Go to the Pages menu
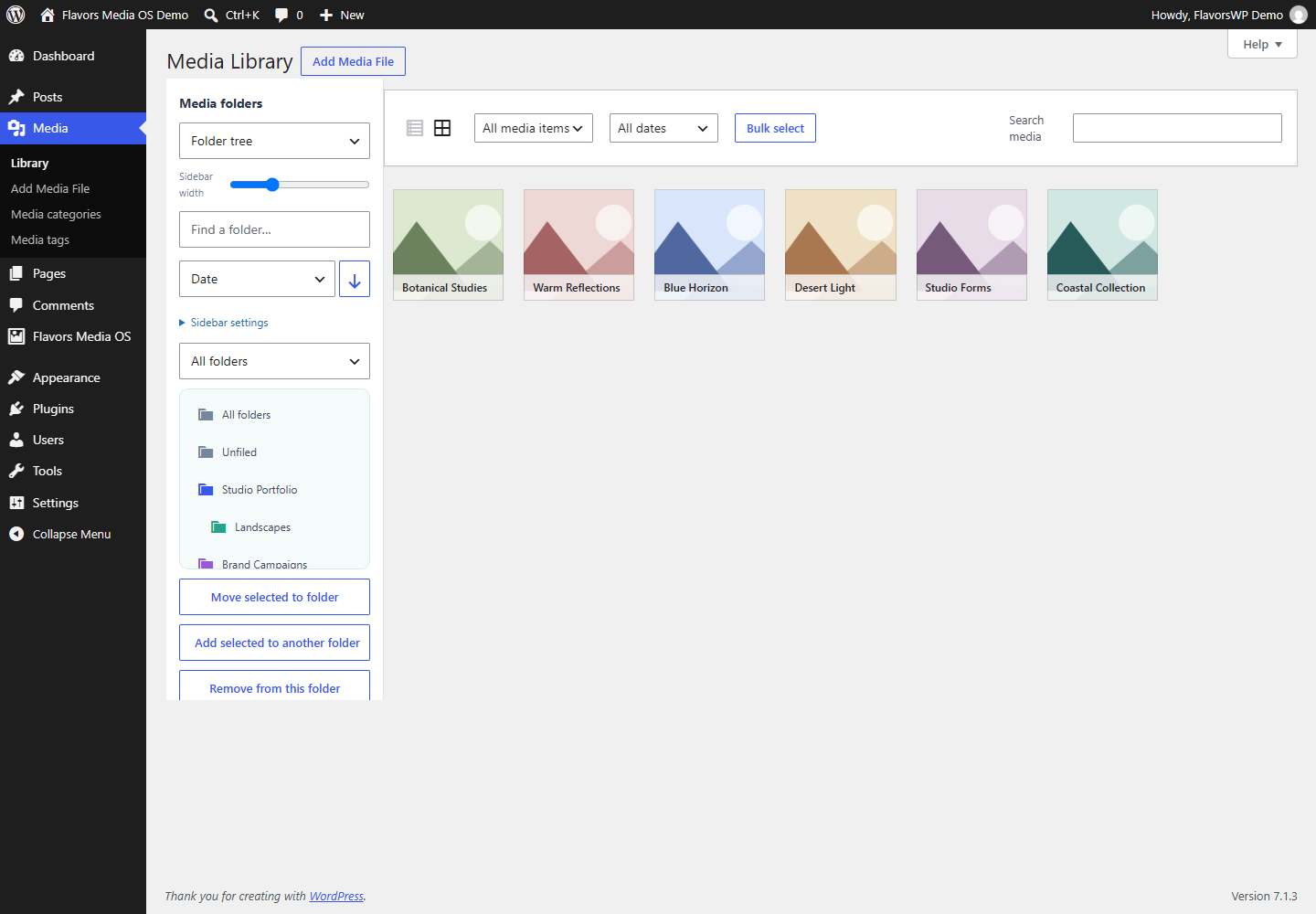Image resolution: width=1316 pixels, height=914 pixels. coord(73,273)
